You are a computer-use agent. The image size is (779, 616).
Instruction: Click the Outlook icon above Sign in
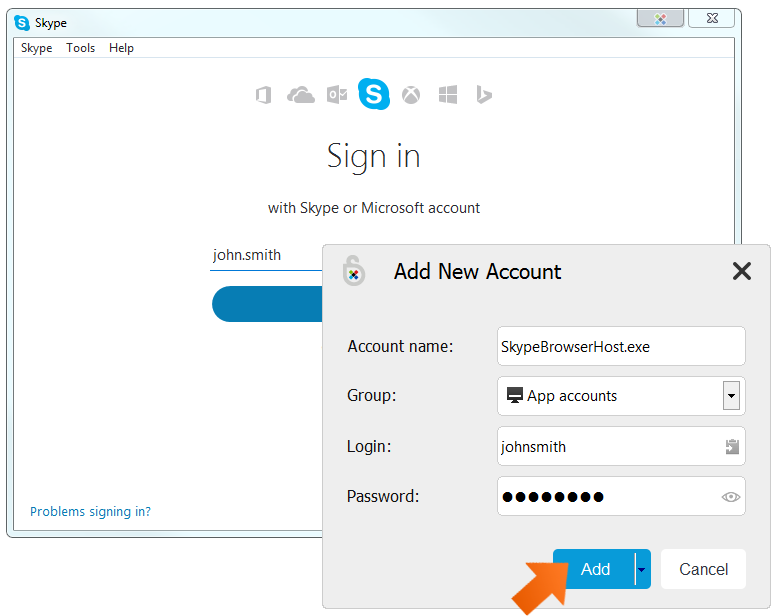[337, 94]
